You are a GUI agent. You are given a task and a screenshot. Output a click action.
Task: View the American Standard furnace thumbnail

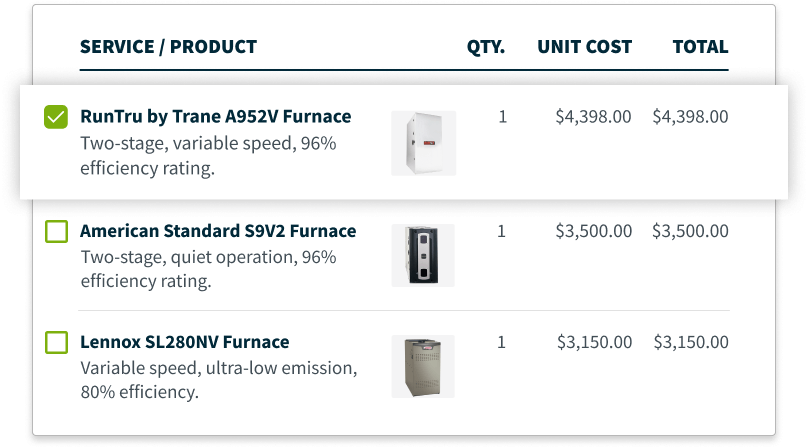pos(423,256)
